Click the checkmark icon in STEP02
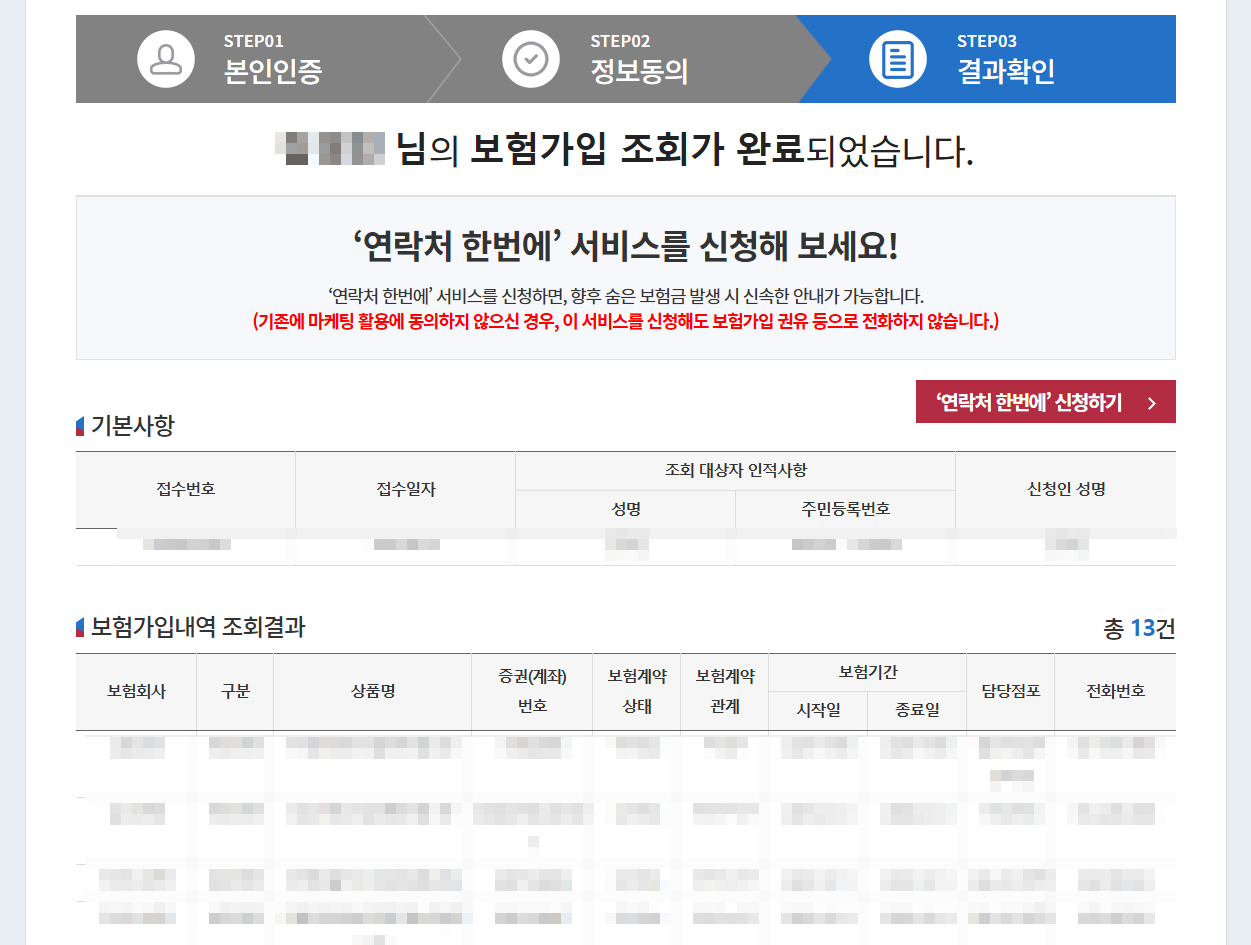This screenshot has width=1251, height=945. click(x=531, y=59)
